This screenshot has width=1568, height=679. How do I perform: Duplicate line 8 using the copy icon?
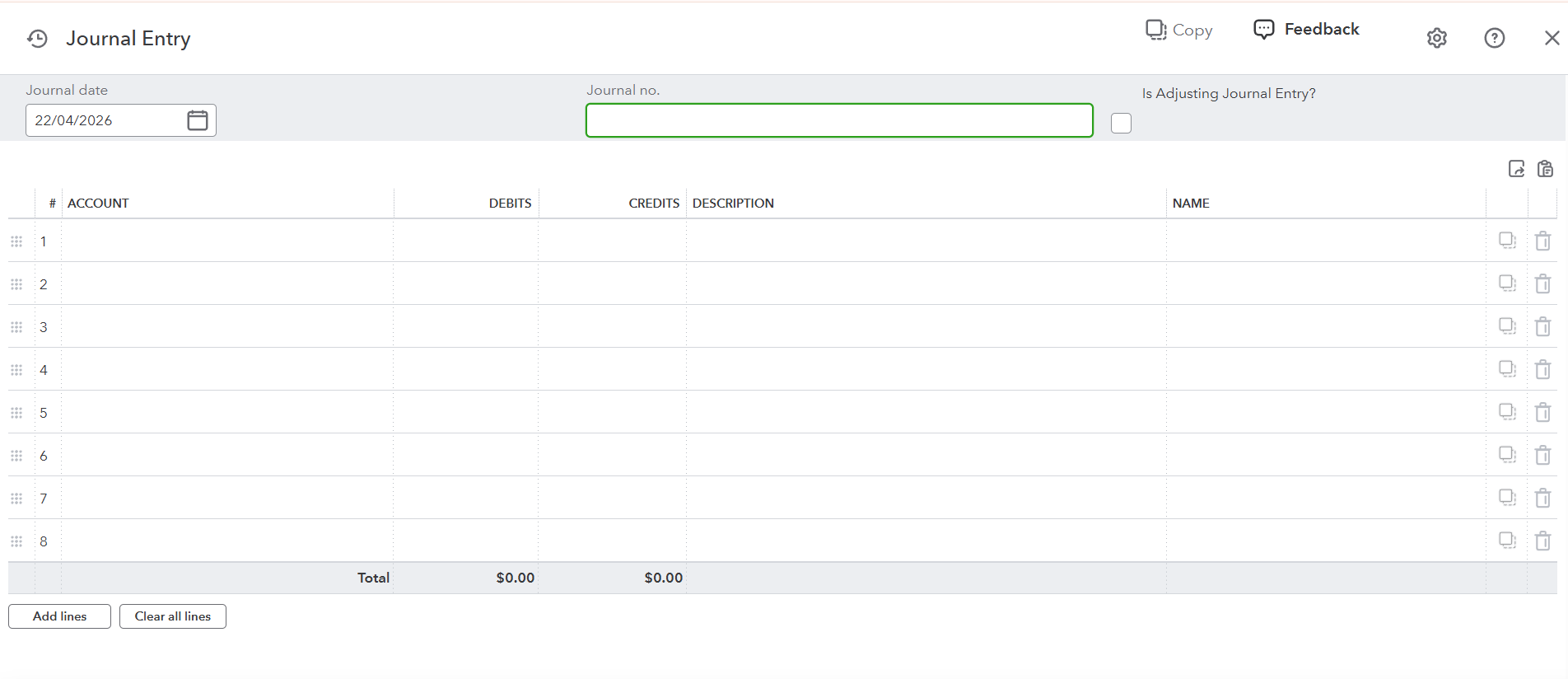point(1507,541)
